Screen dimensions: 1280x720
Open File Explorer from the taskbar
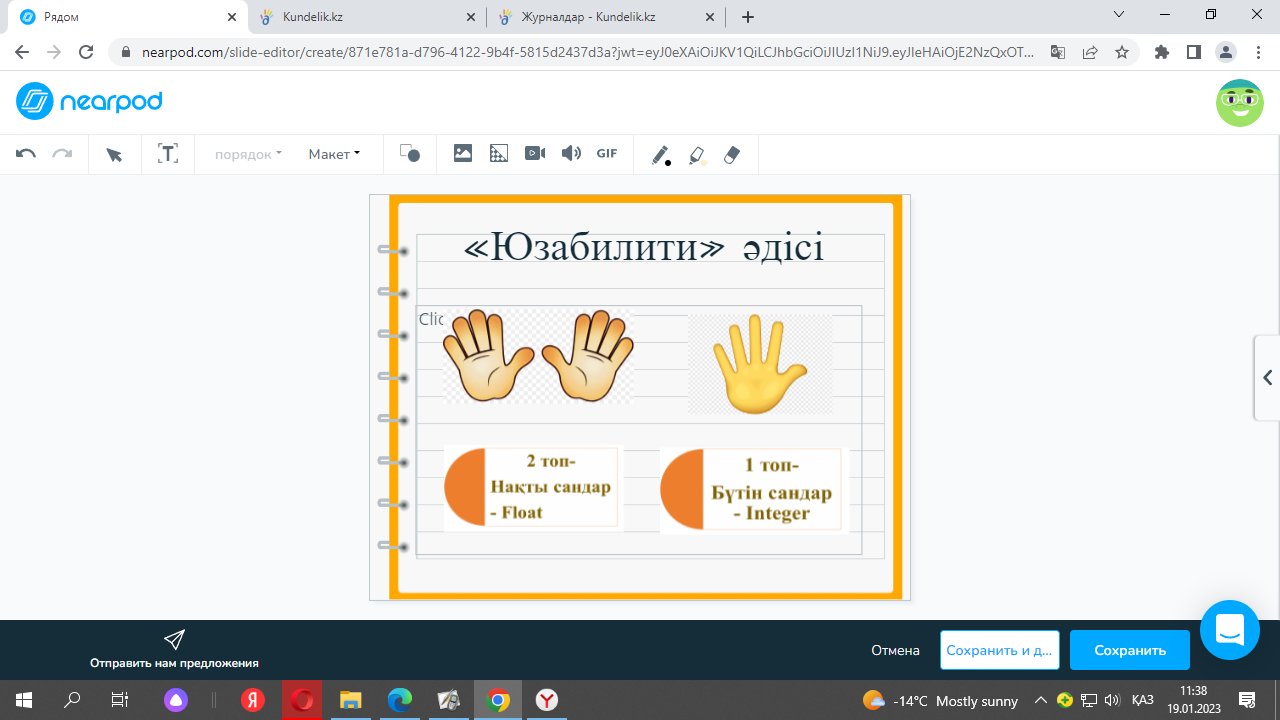350,700
